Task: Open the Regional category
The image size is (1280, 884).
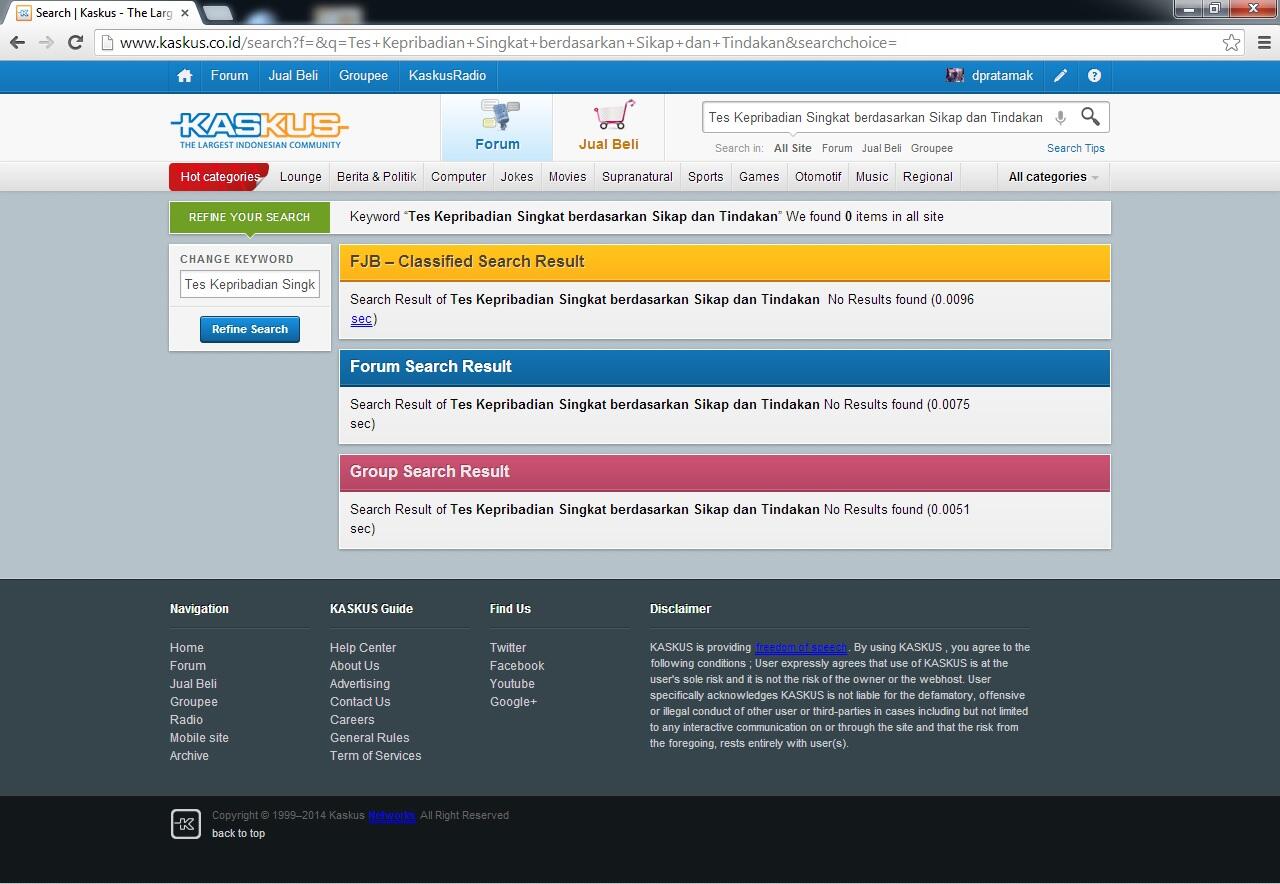Action: pyautogui.click(x=927, y=177)
